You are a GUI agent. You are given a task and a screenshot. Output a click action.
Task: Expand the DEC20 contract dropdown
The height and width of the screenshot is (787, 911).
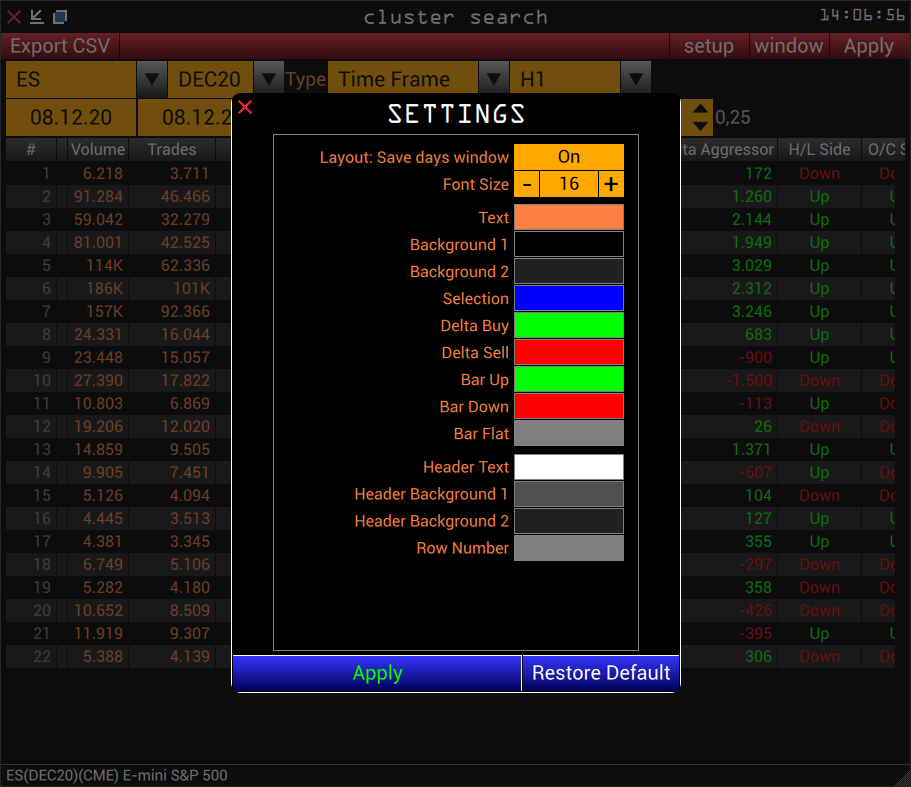(x=268, y=77)
